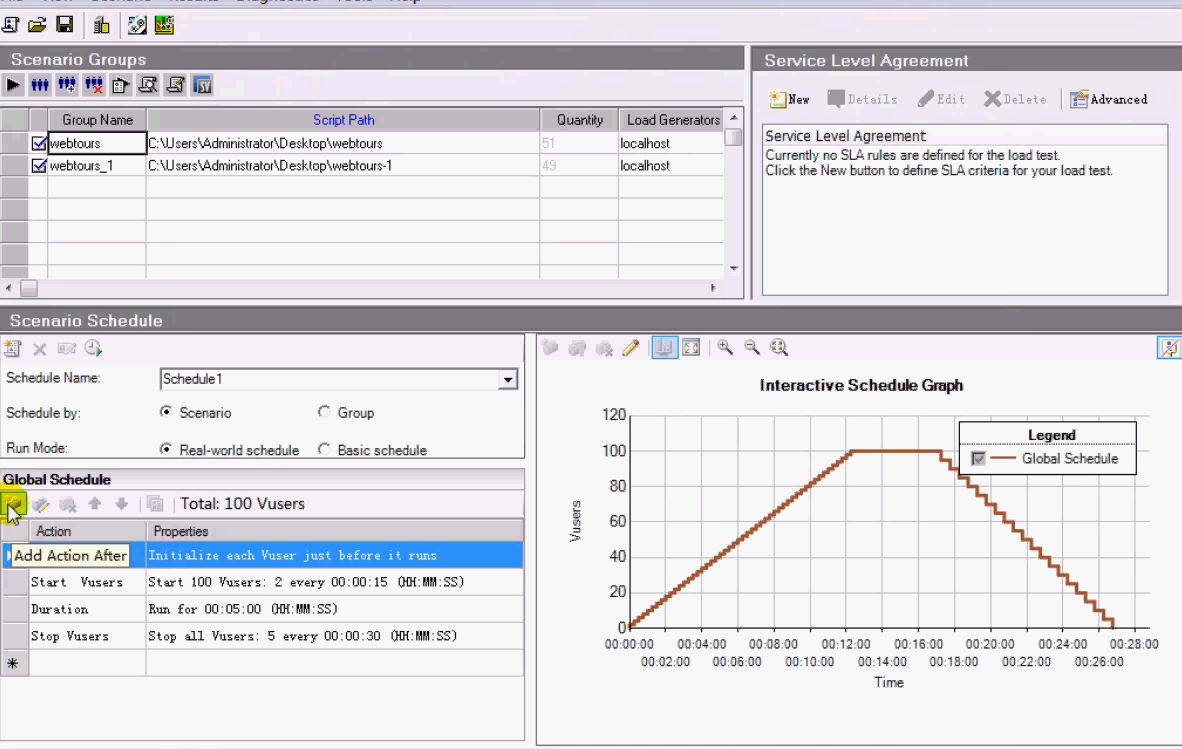Click the Load Generators column header
The height and width of the screenshot is (749, 1182).
click(x=672, y=120)
